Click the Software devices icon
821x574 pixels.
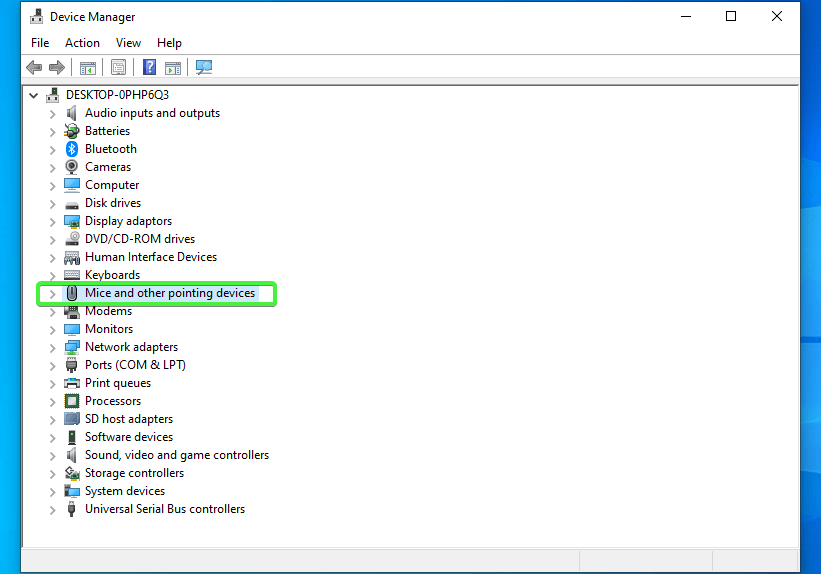pos(72,437)
